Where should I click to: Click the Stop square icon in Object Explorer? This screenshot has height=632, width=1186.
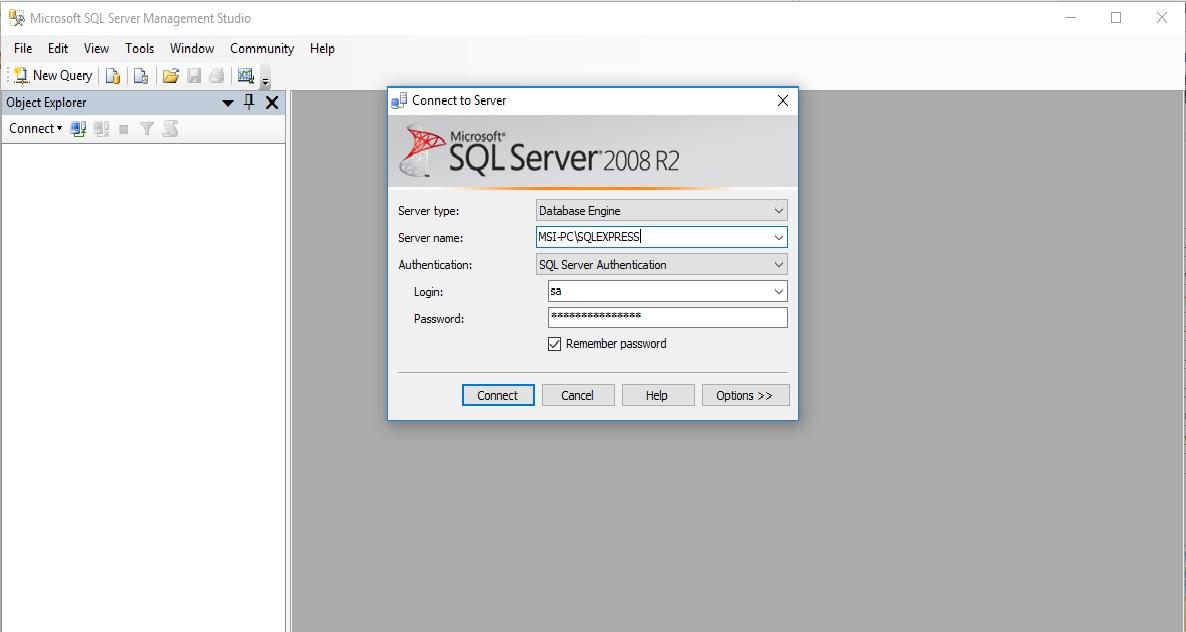(124, 129)
